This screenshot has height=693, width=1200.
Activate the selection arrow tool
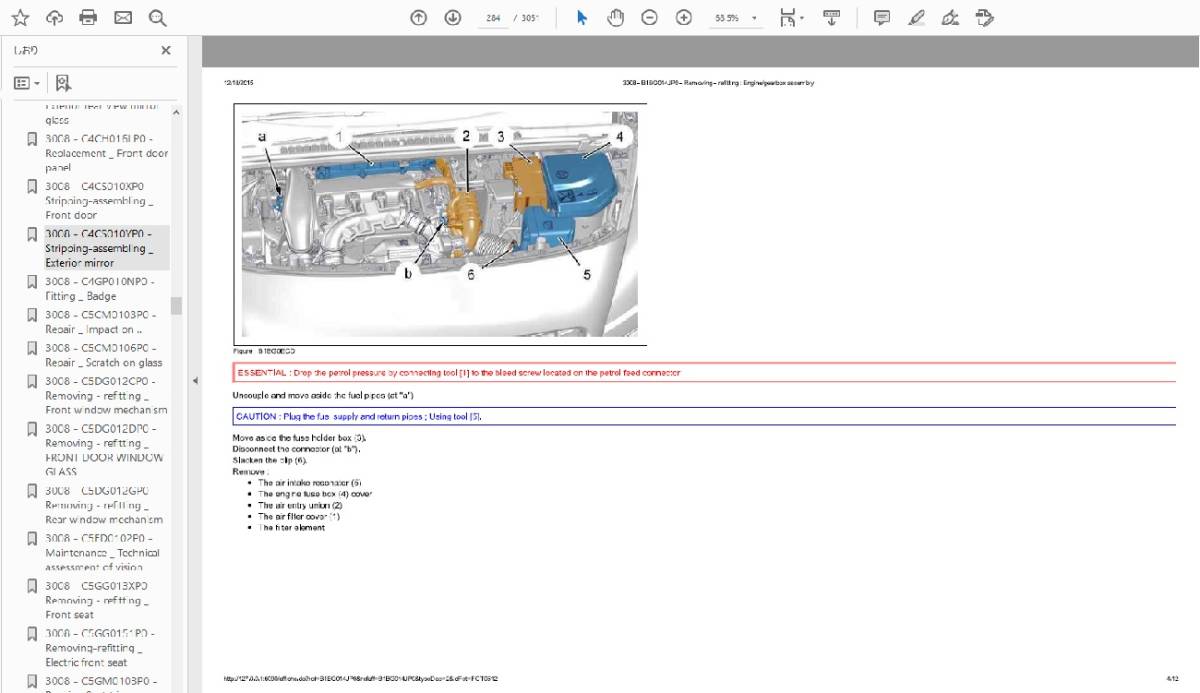click(582, 18)
